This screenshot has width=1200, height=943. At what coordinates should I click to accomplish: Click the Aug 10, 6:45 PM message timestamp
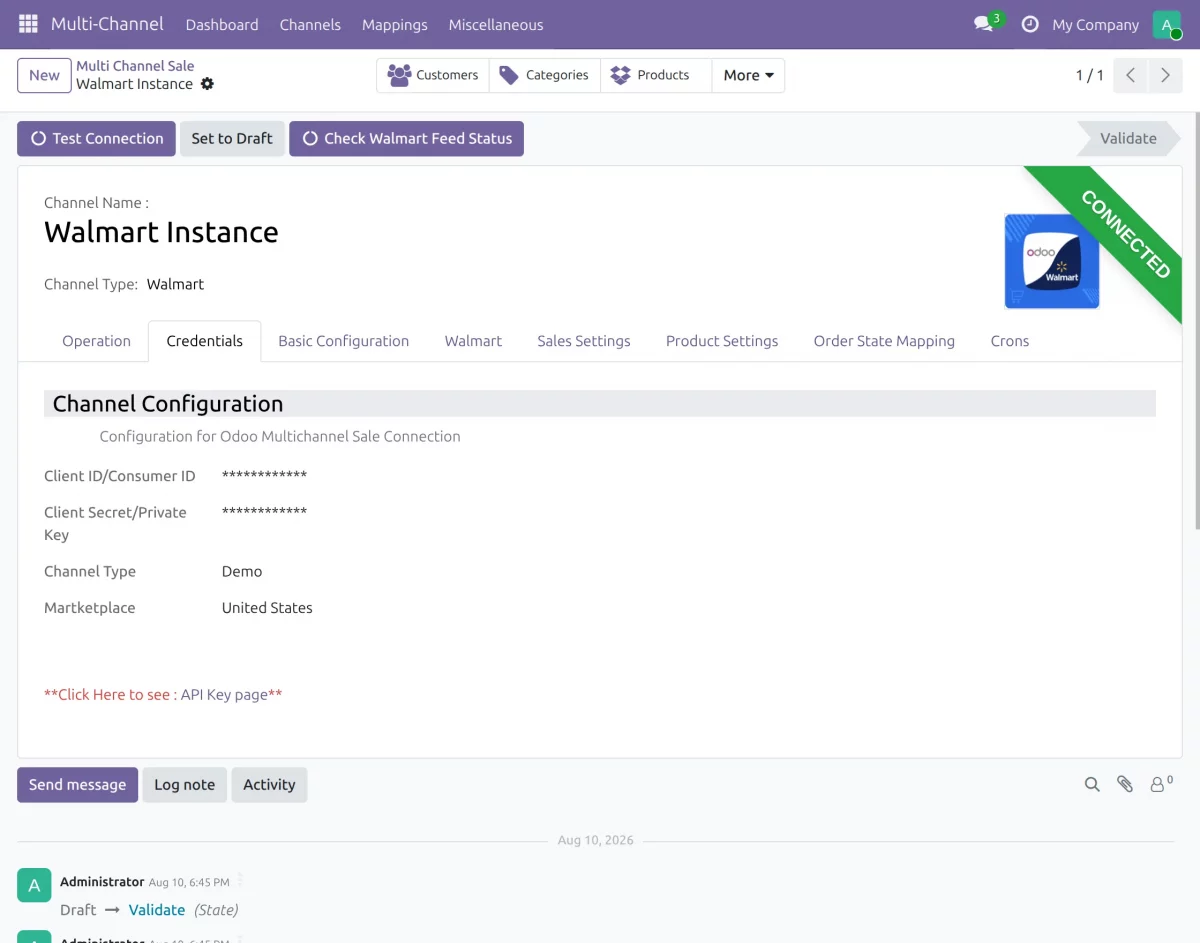click(x=189, y=882)
